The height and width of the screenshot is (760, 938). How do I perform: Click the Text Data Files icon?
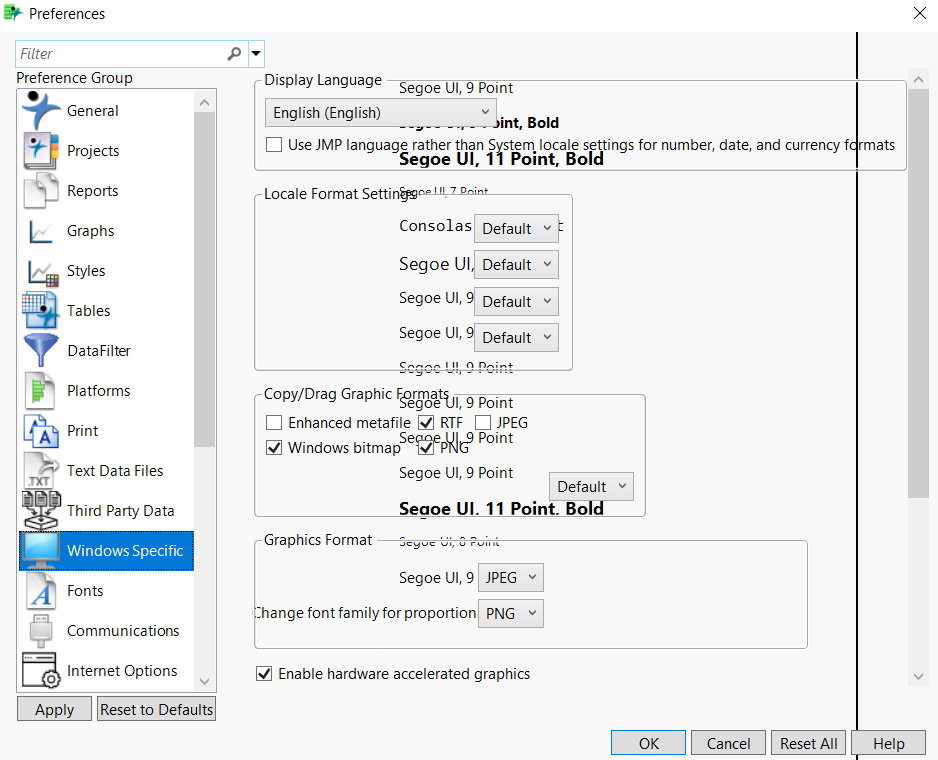pyautogui.click(x=42, y=471)
